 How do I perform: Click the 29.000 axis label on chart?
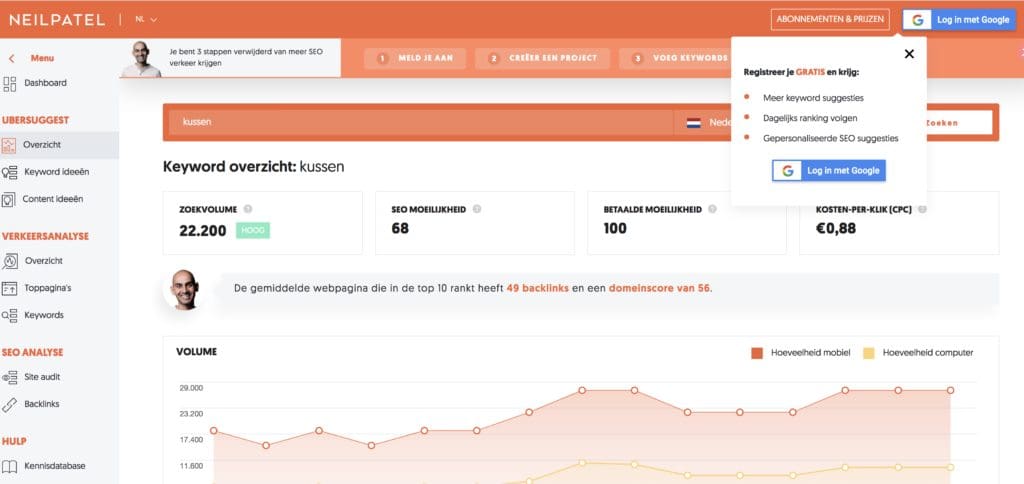[191, 388]
